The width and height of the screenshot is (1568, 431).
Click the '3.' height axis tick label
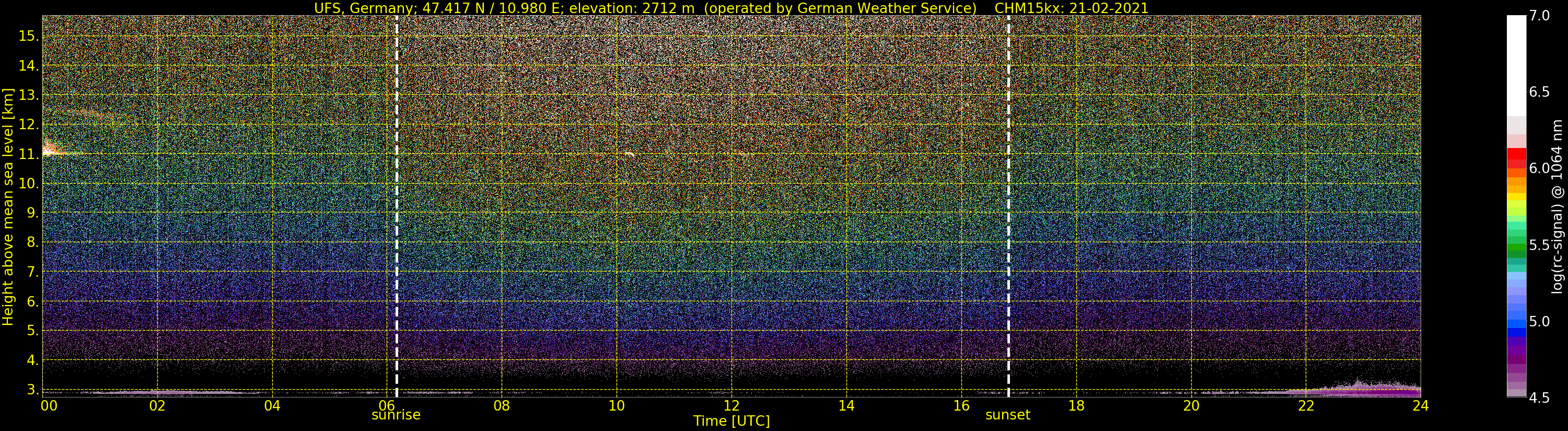(32, 390)
